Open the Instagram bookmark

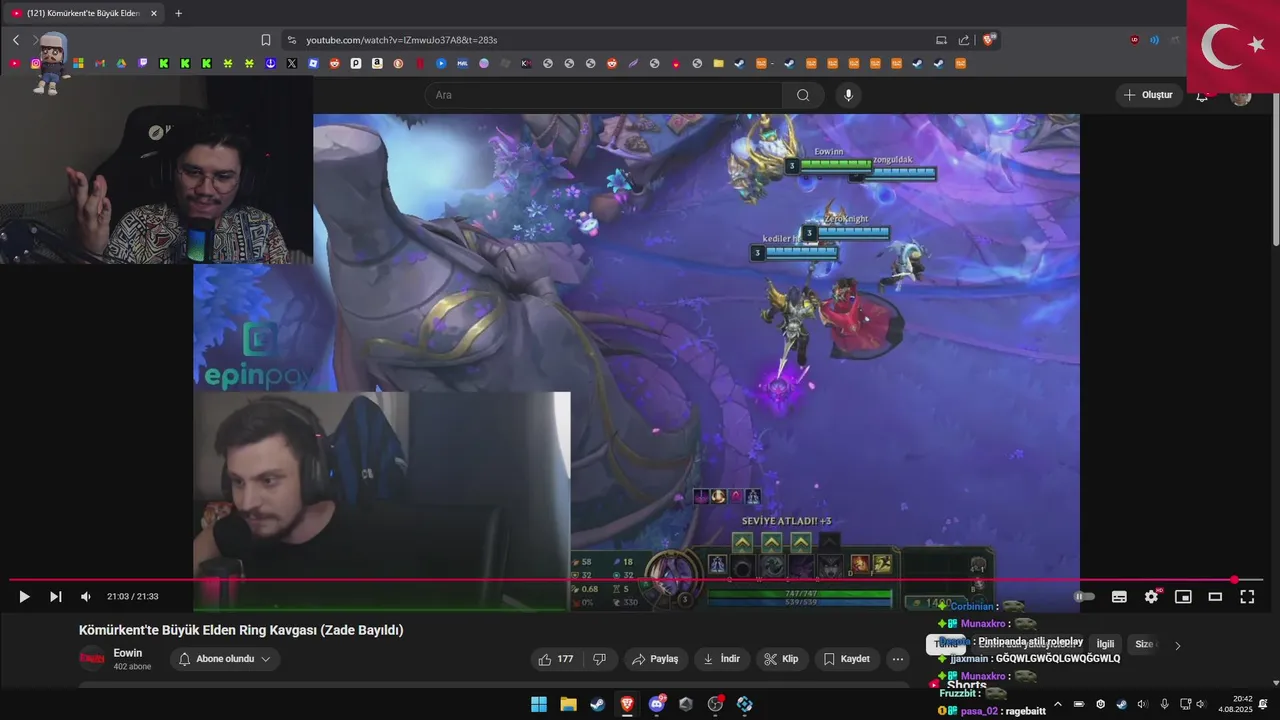pos(35,63)
